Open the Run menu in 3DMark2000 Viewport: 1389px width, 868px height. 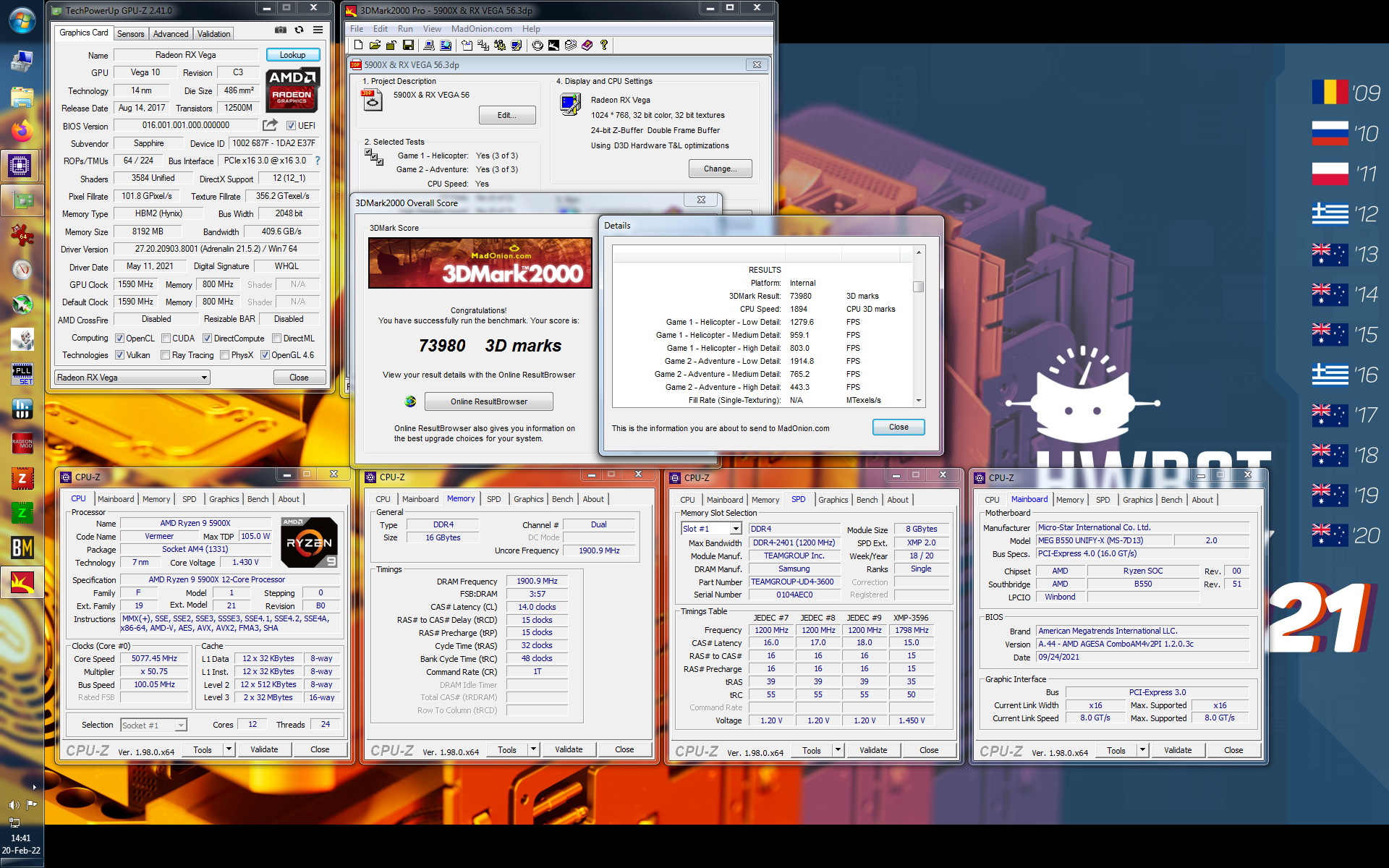405,29
